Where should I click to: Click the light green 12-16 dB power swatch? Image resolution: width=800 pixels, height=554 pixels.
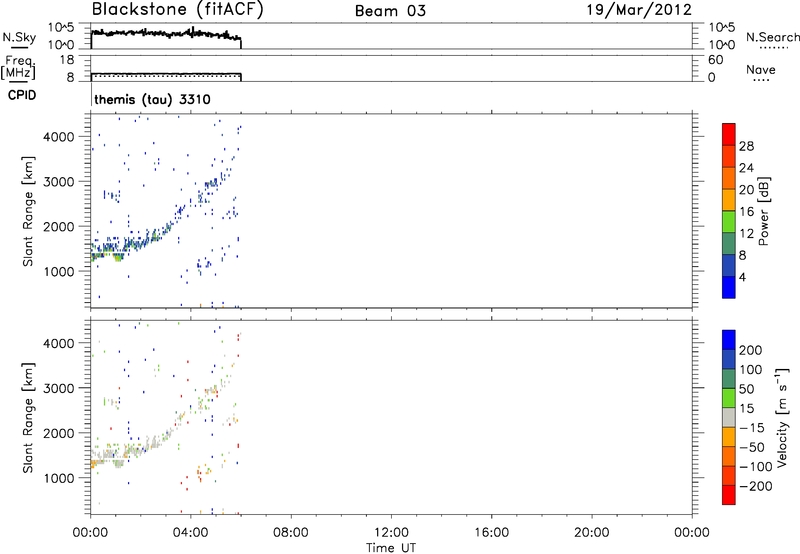(x=729, y=221)
